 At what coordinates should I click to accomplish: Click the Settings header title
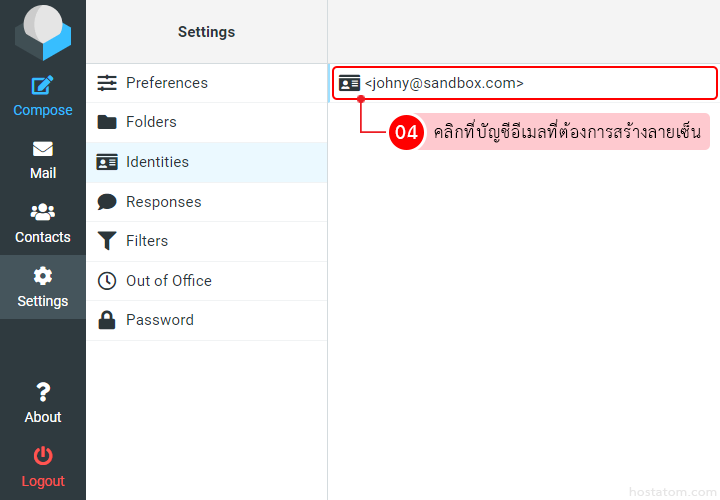tap(206, 32)
